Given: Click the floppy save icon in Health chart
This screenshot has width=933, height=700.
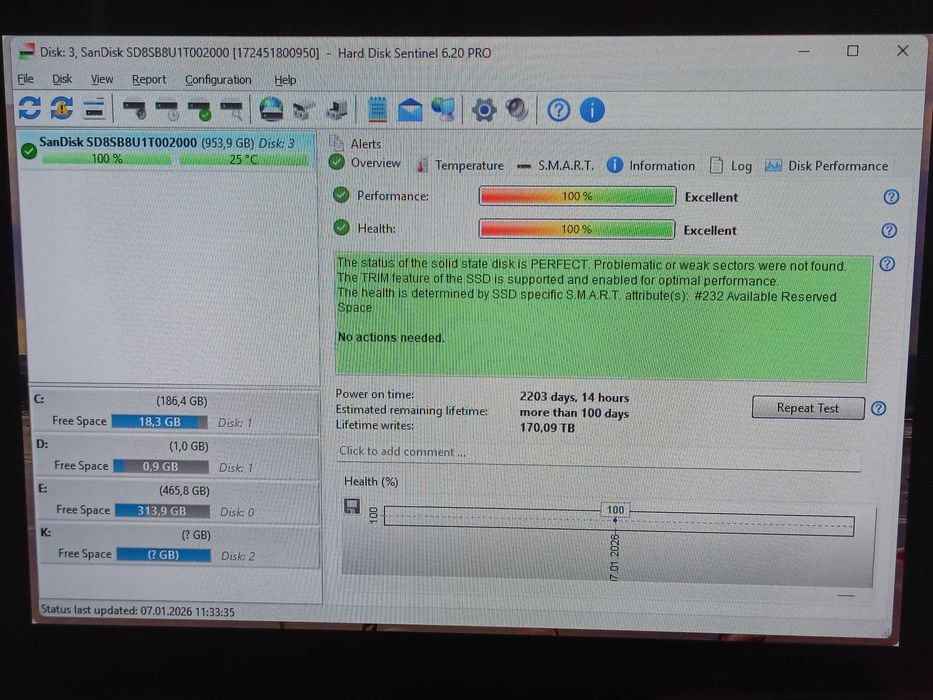Looking at the screenshot, I should tap(352, 507).
